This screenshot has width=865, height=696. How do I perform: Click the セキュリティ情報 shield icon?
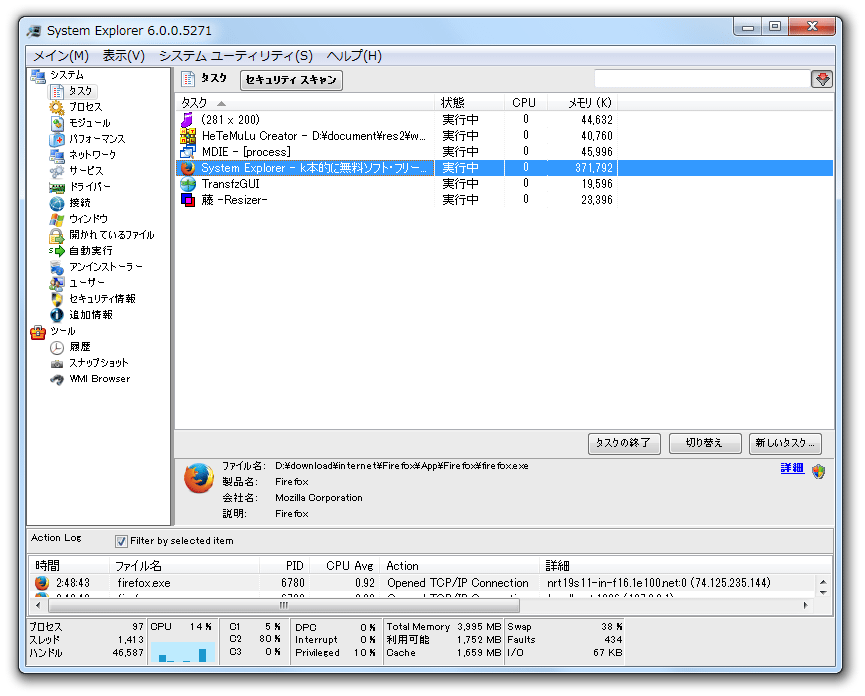(x=57, y=299)
